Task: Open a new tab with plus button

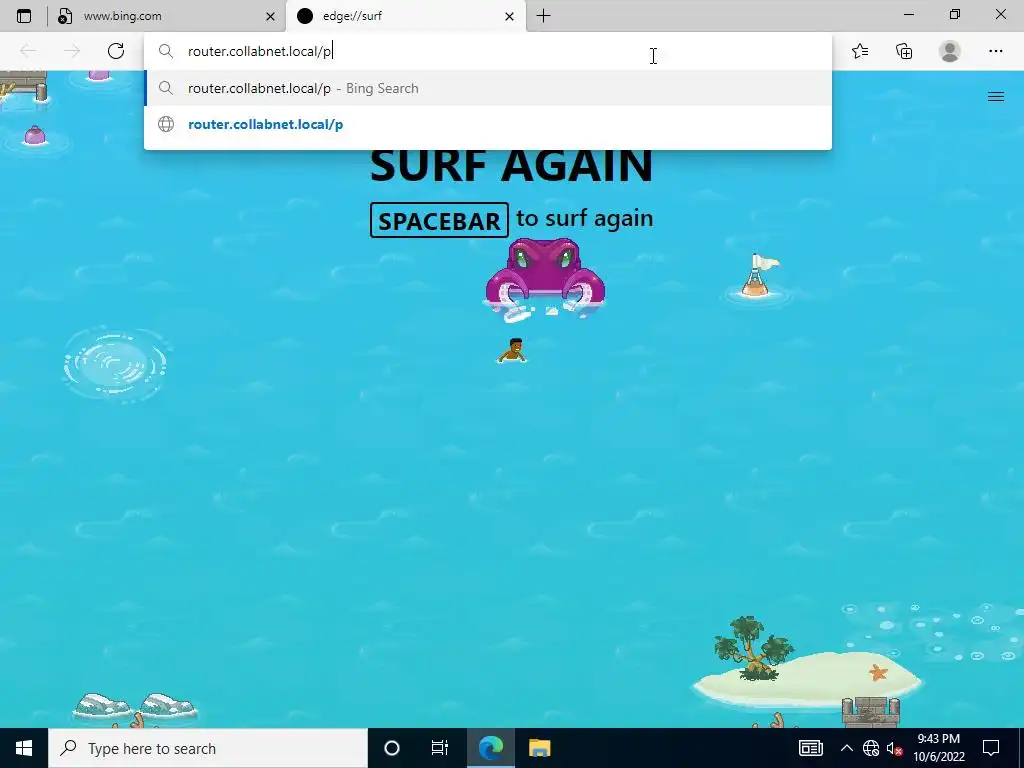Action: click(x=543, y=16)
